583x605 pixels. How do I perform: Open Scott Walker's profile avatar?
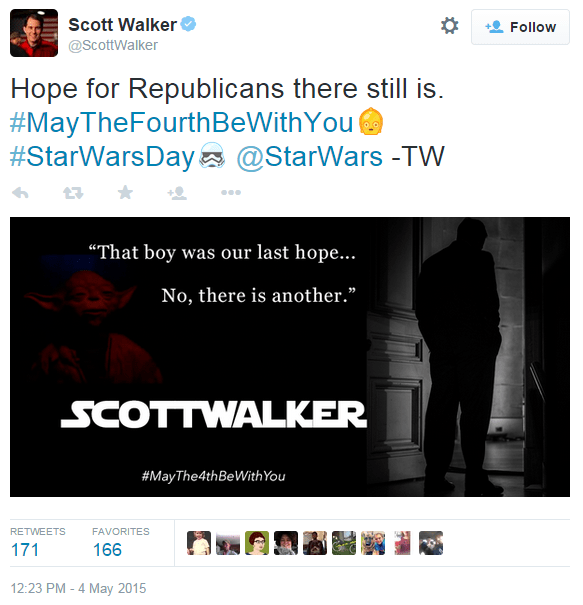point(34,33)
